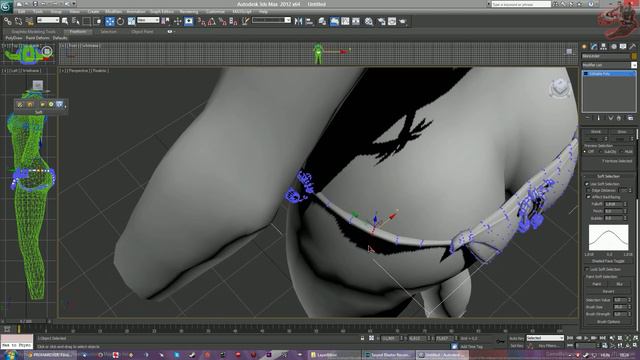
Task: Click the Brush Options button
Action: (608, 322)
